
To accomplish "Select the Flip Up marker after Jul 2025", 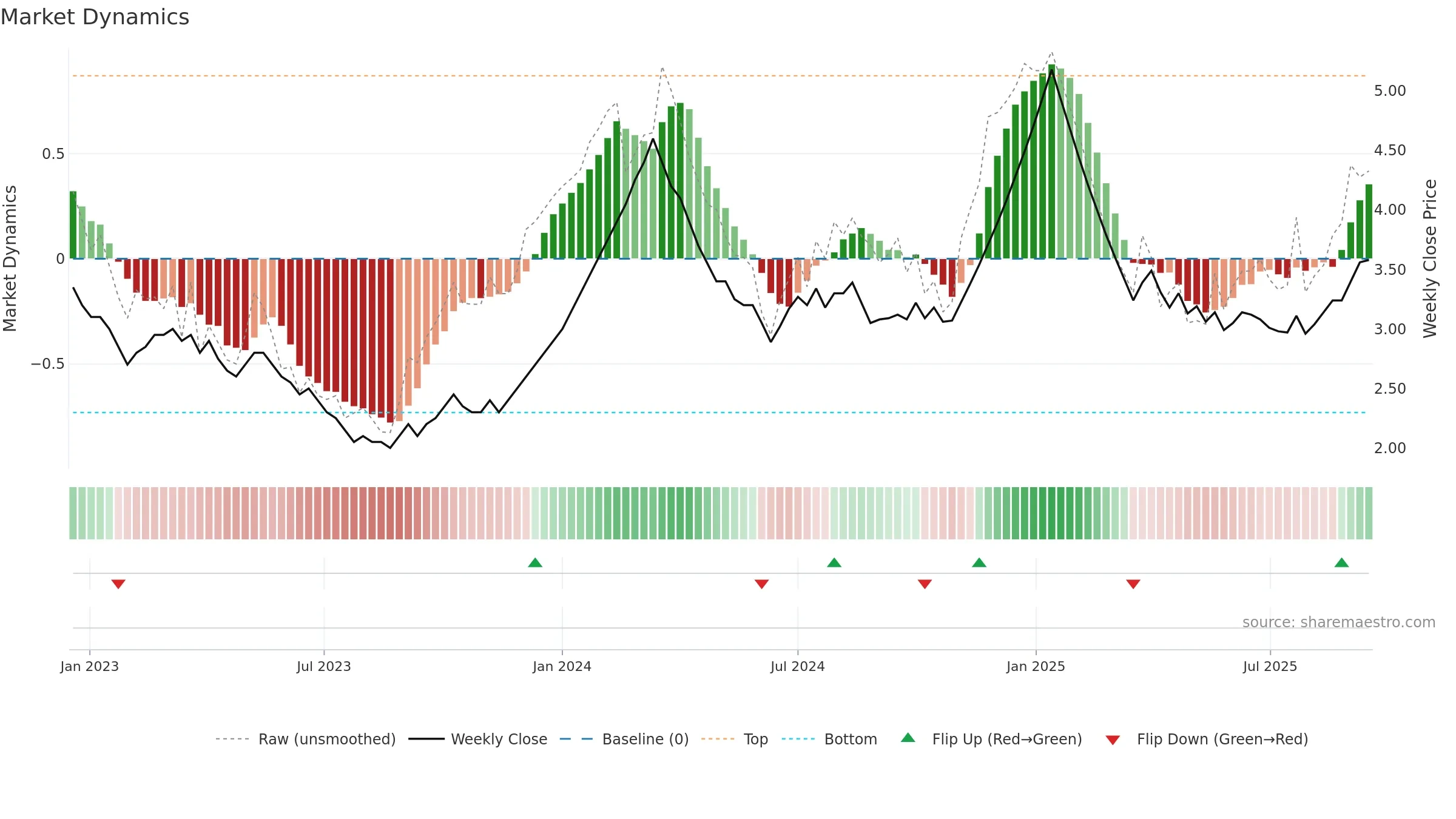I will (x=1342, y=562).
